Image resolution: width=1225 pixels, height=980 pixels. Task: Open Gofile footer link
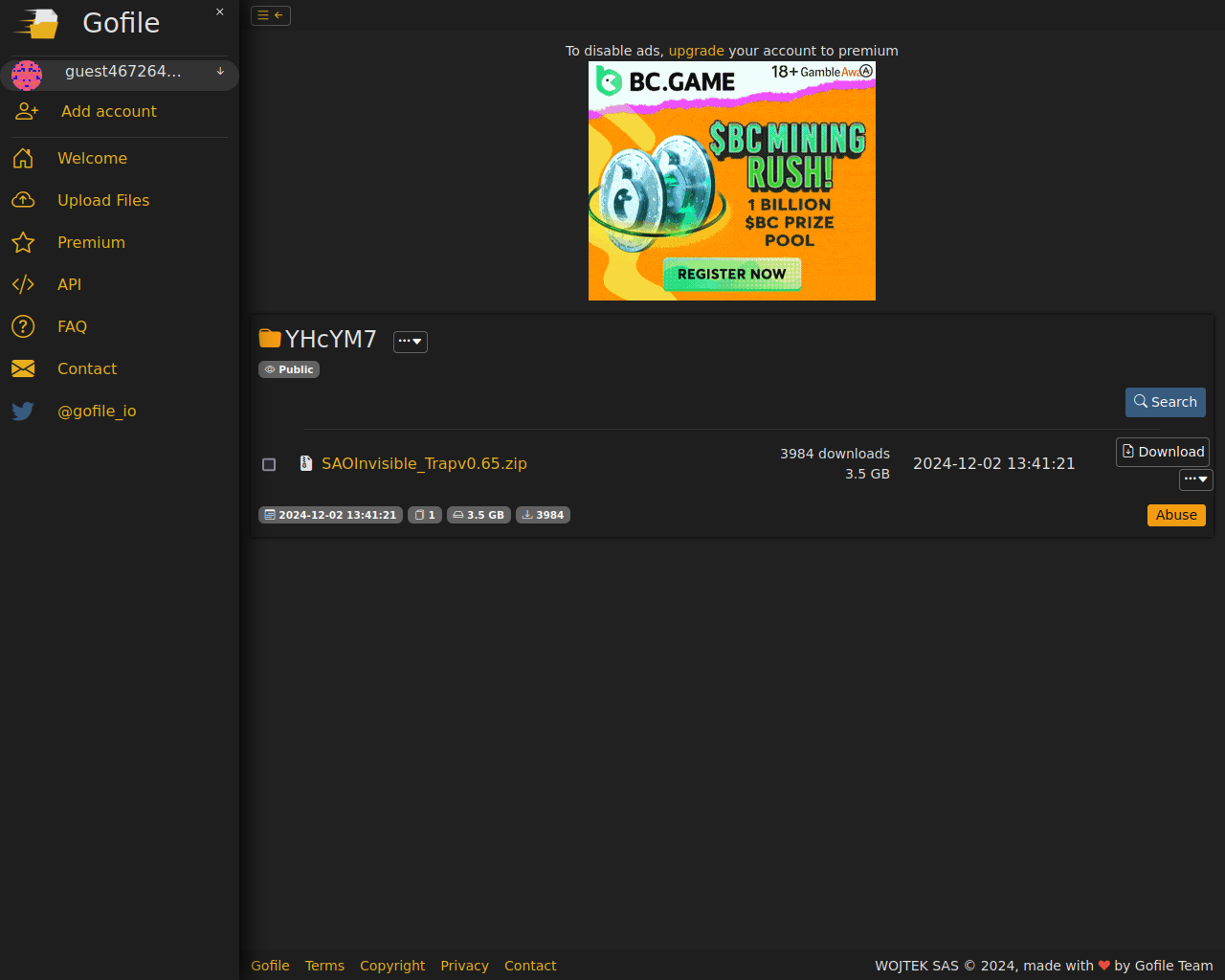(x=270, y=966)
